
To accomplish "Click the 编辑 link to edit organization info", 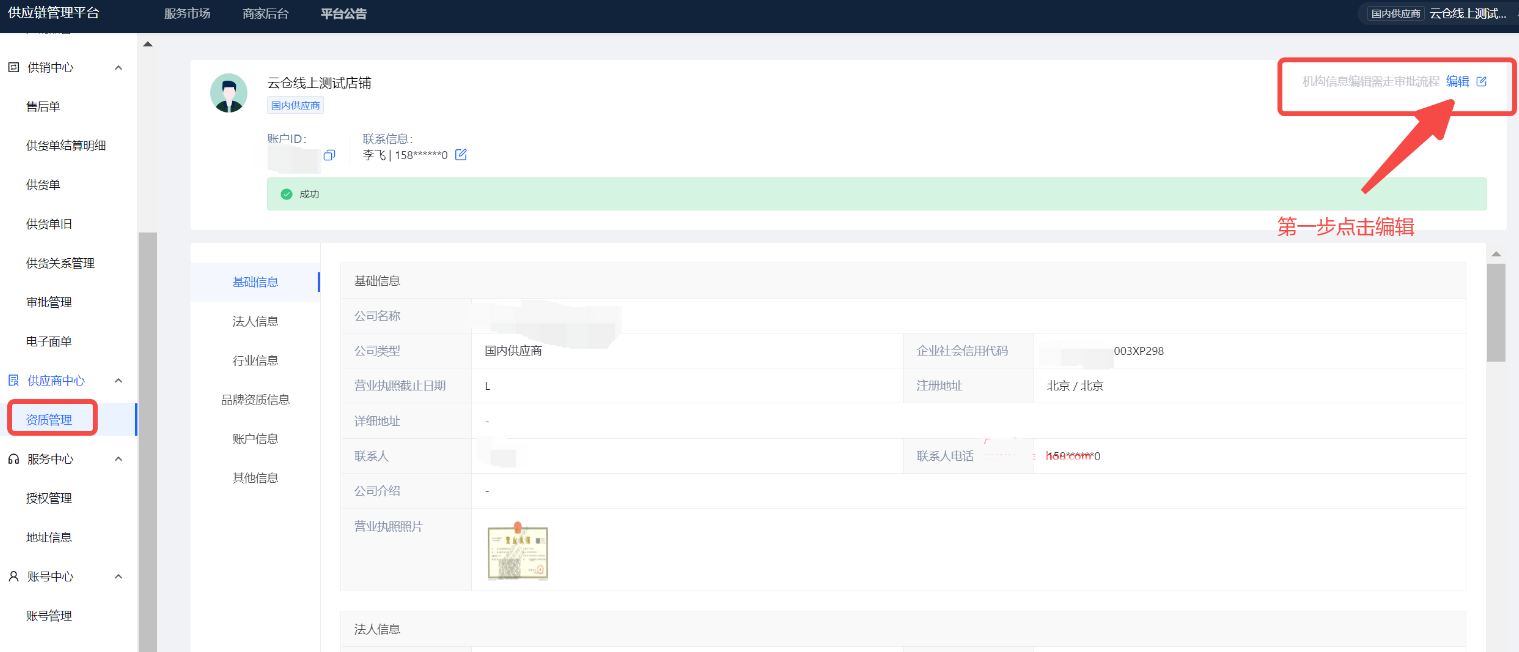I will (1457, 82).
